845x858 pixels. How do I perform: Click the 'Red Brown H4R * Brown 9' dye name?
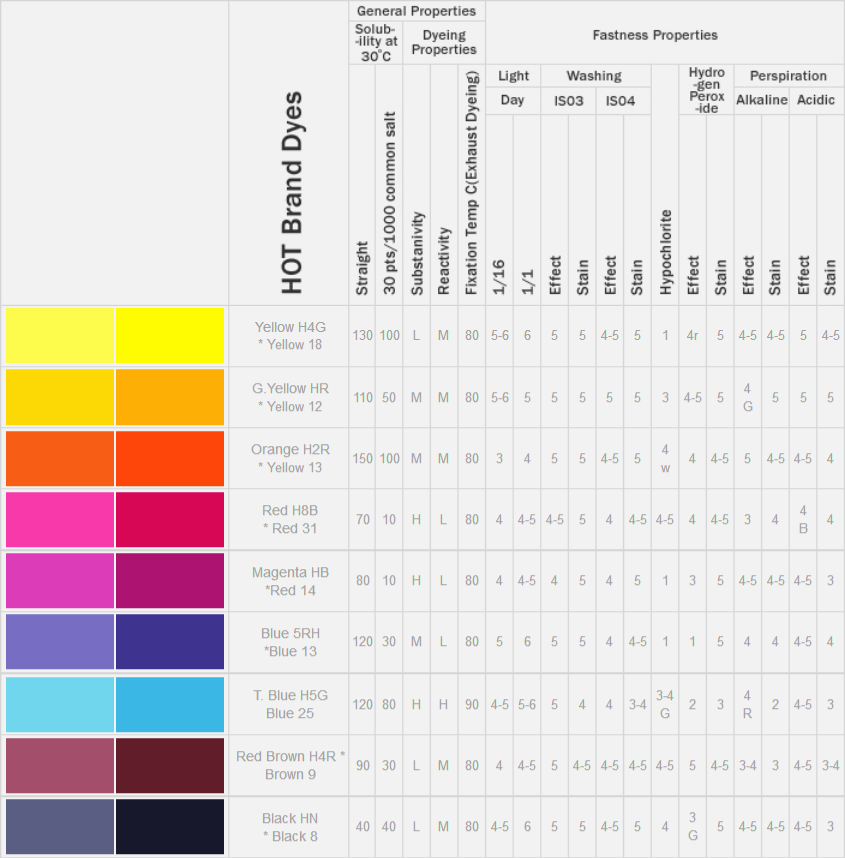click(290, 765)
